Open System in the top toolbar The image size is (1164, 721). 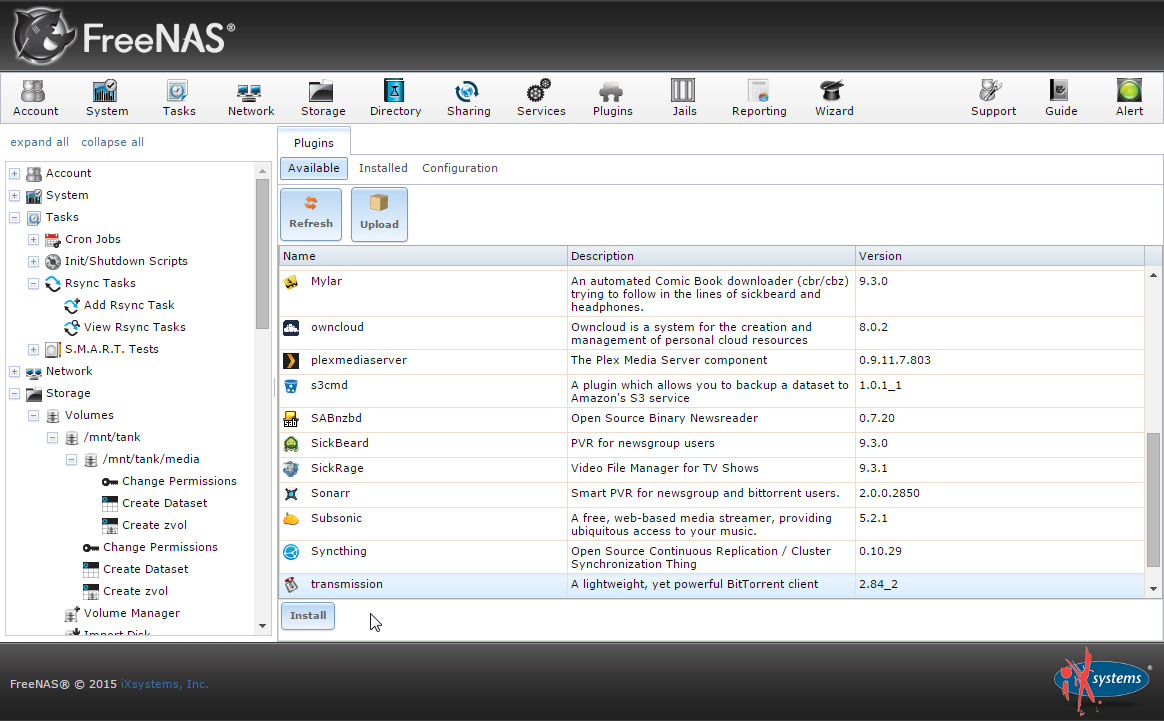(106, 98)
